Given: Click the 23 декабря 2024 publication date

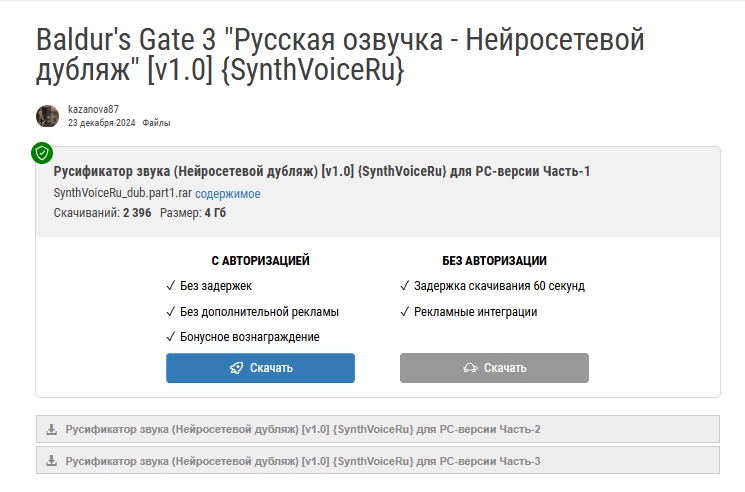Looking at the screenshot, I should 101,123.
